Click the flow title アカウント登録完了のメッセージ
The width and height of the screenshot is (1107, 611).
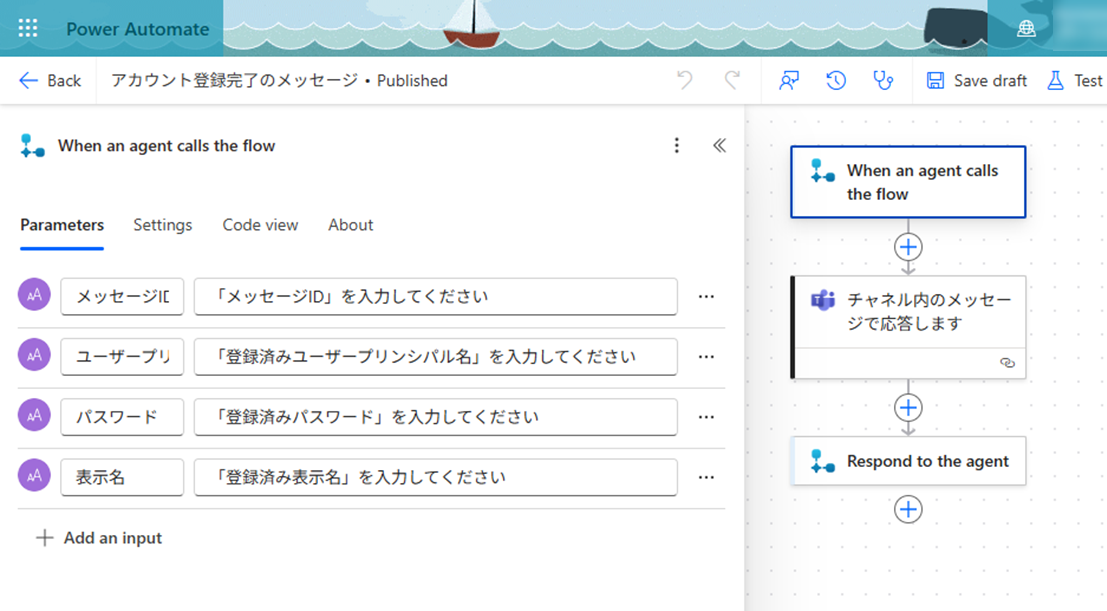click(234, 81)
